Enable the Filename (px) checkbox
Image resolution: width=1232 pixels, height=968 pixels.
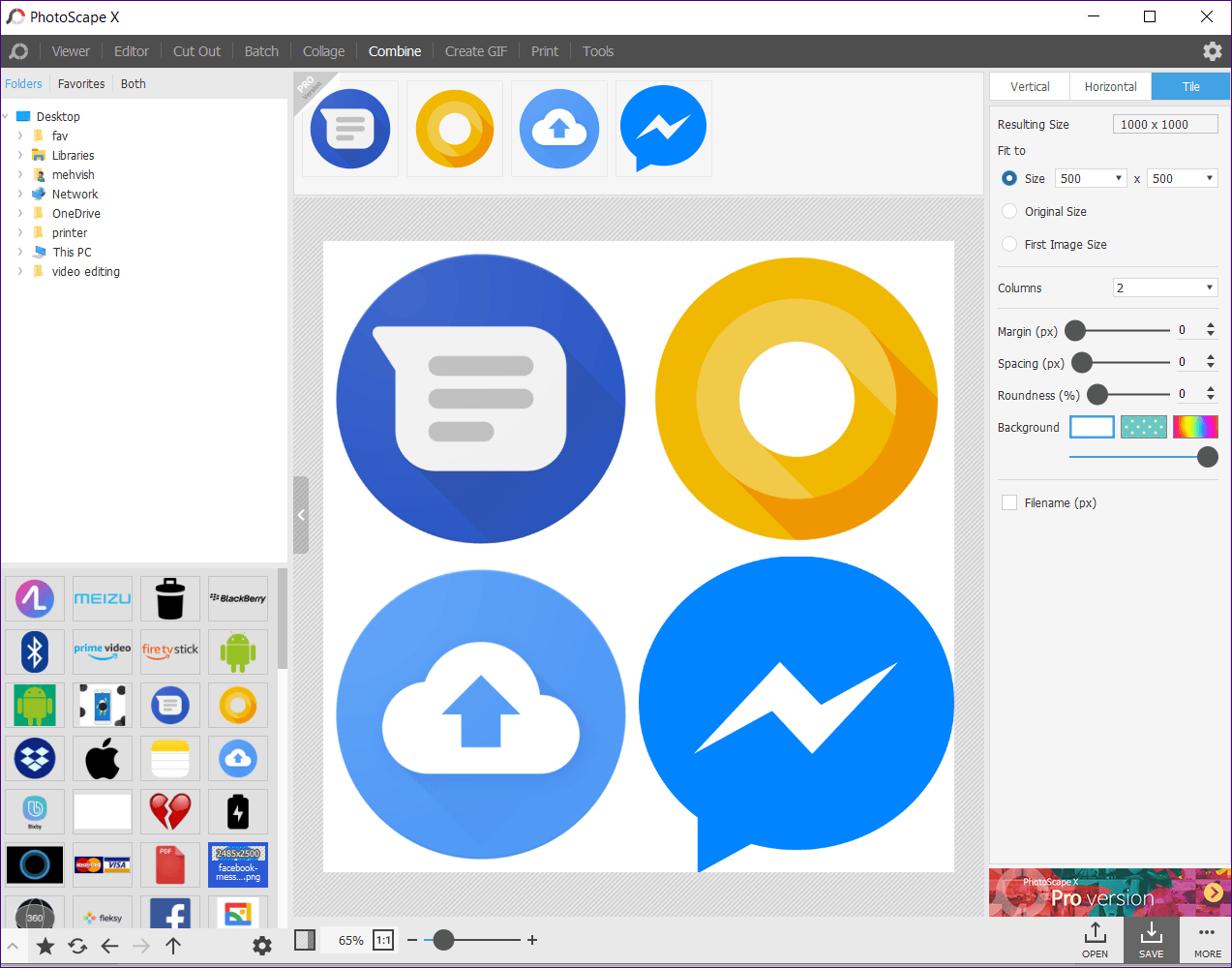[x=1009, y=502]
